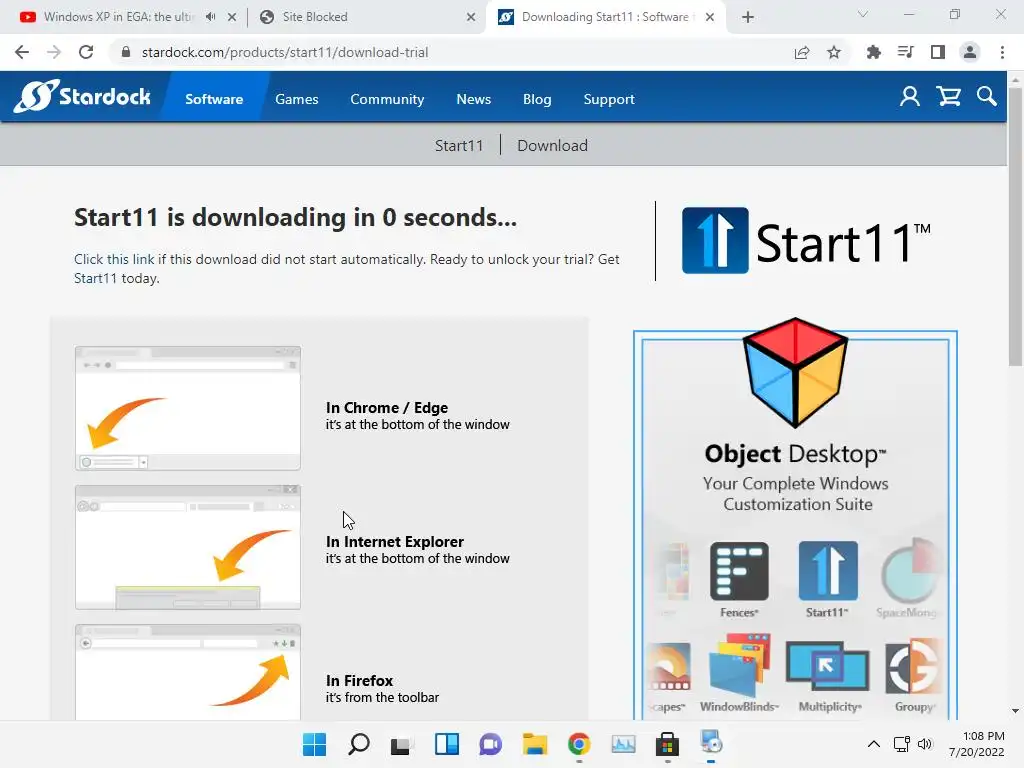Open the Stardock site search icon

(987, 97)
